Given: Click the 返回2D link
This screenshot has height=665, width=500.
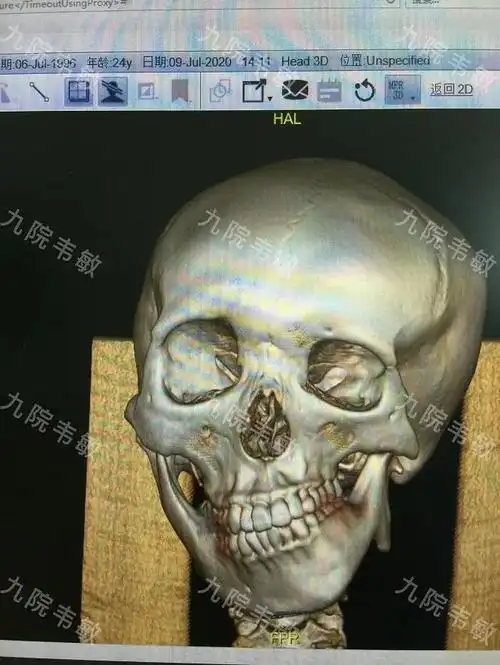Looking at the screenshot, I should [451, 89].
